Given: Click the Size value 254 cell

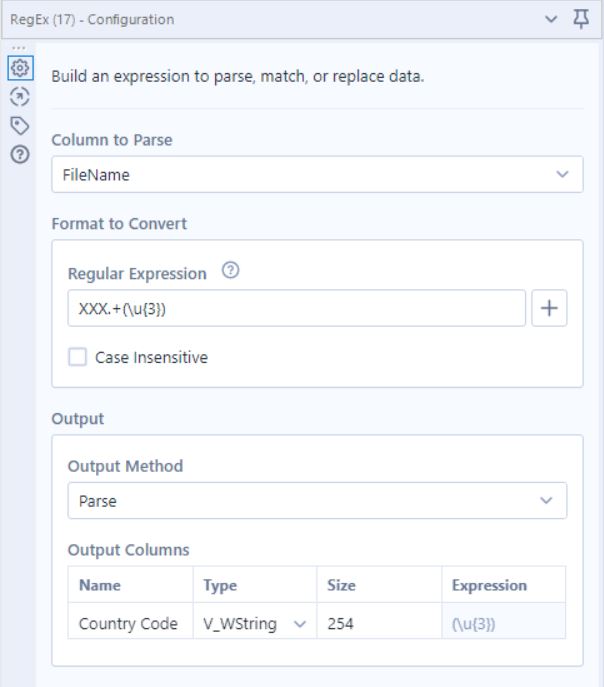Looking at the screenshot, I should [x=378, y=624].
